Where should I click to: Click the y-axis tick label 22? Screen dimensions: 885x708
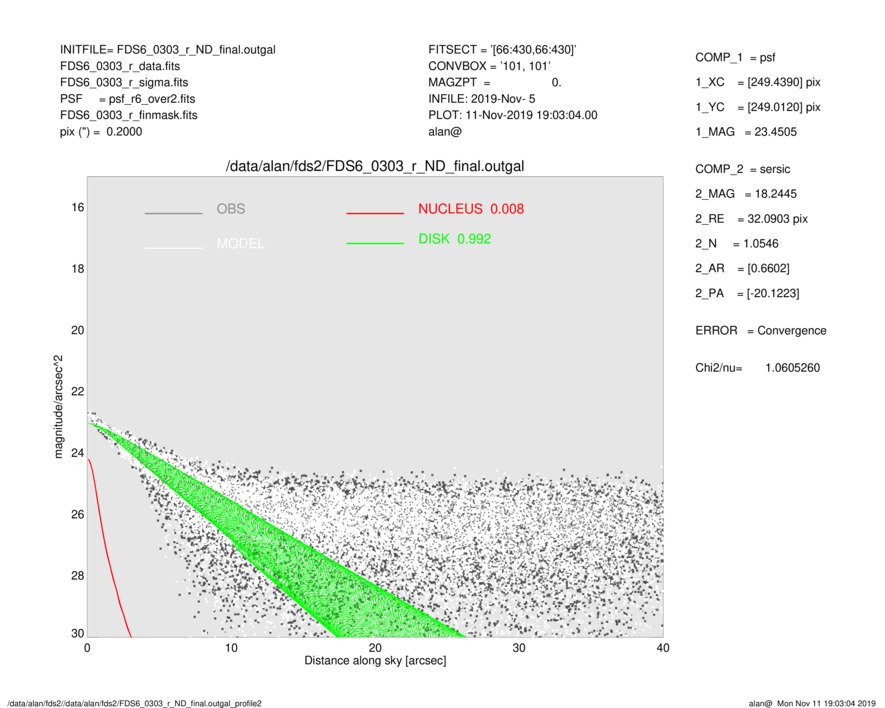click(77, 392)
